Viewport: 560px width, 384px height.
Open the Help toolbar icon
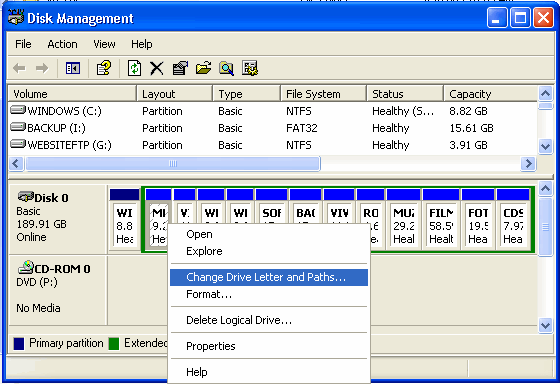tap(104, 68)
